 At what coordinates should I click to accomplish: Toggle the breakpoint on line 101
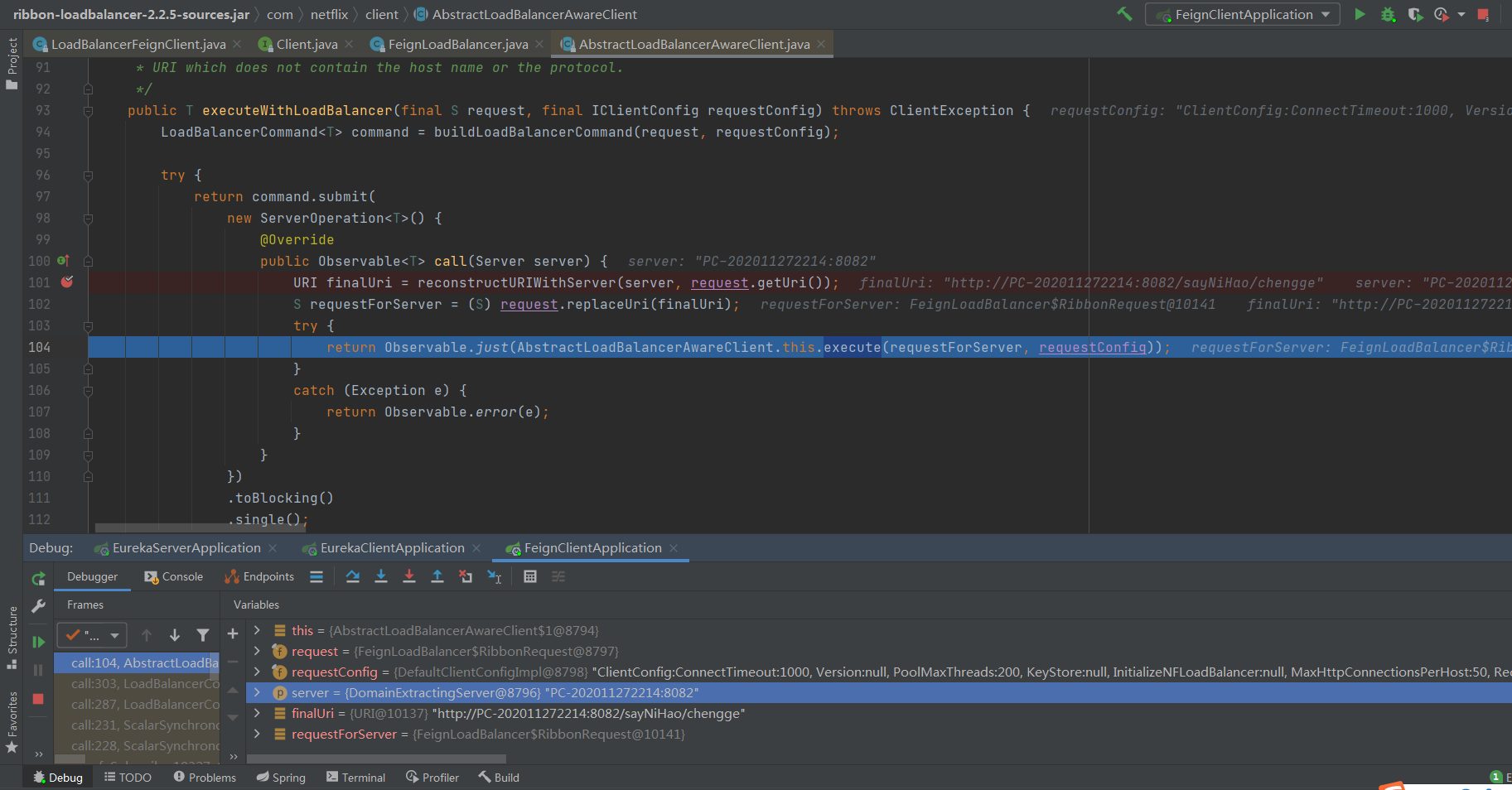(x=67, y=282)
